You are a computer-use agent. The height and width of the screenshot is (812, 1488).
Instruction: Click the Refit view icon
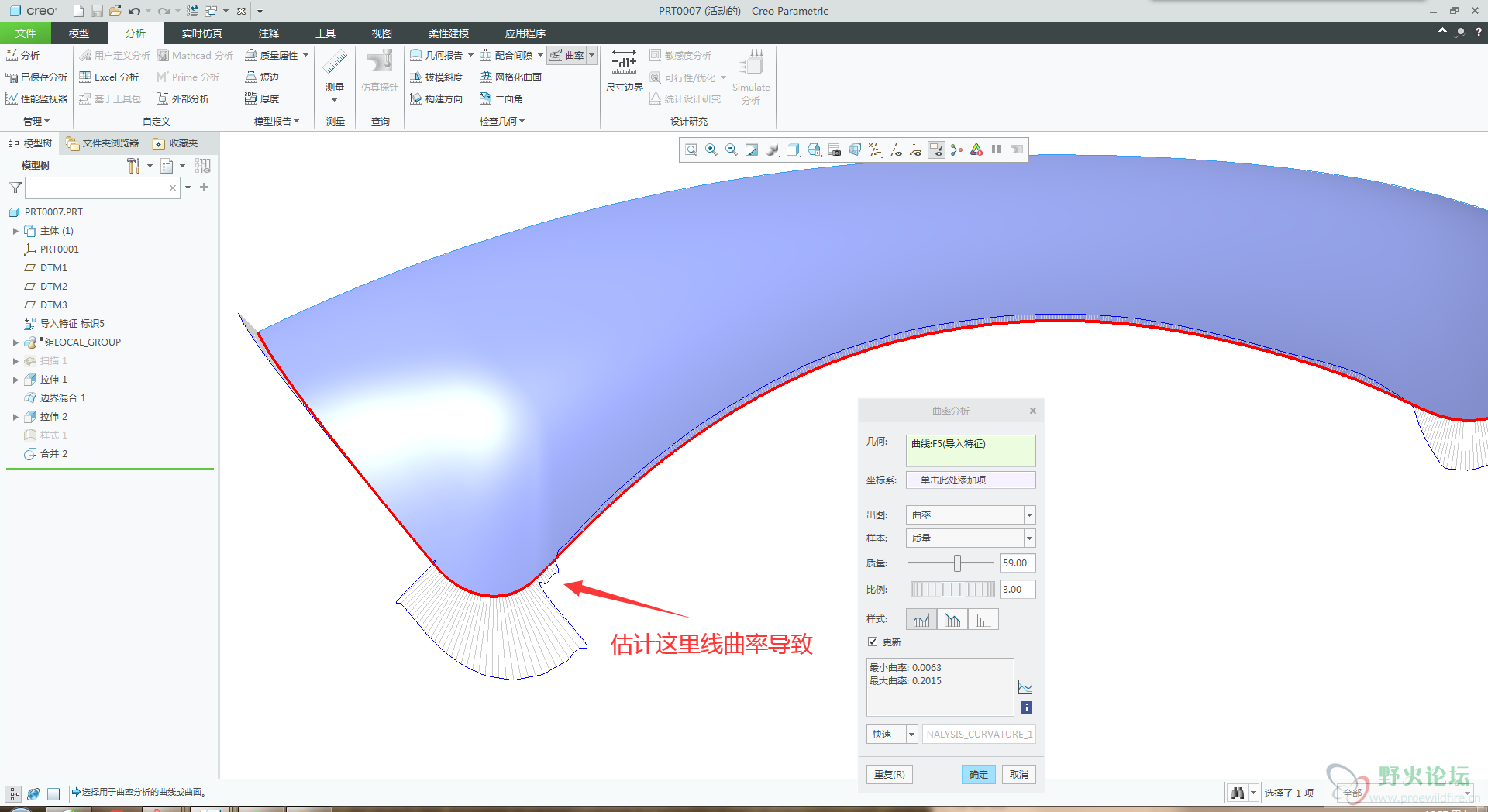click(691, 150)
